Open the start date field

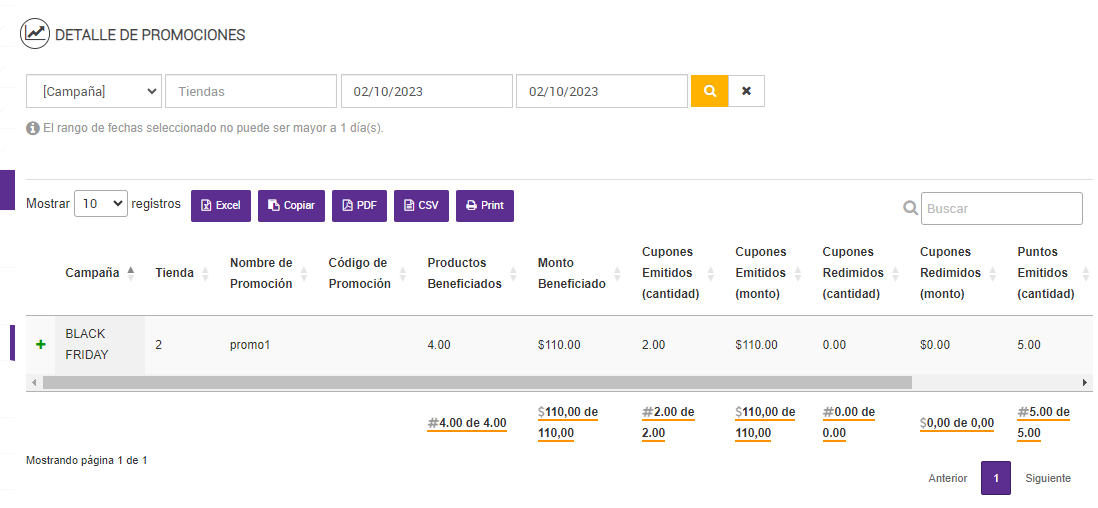tap(426, 91)
